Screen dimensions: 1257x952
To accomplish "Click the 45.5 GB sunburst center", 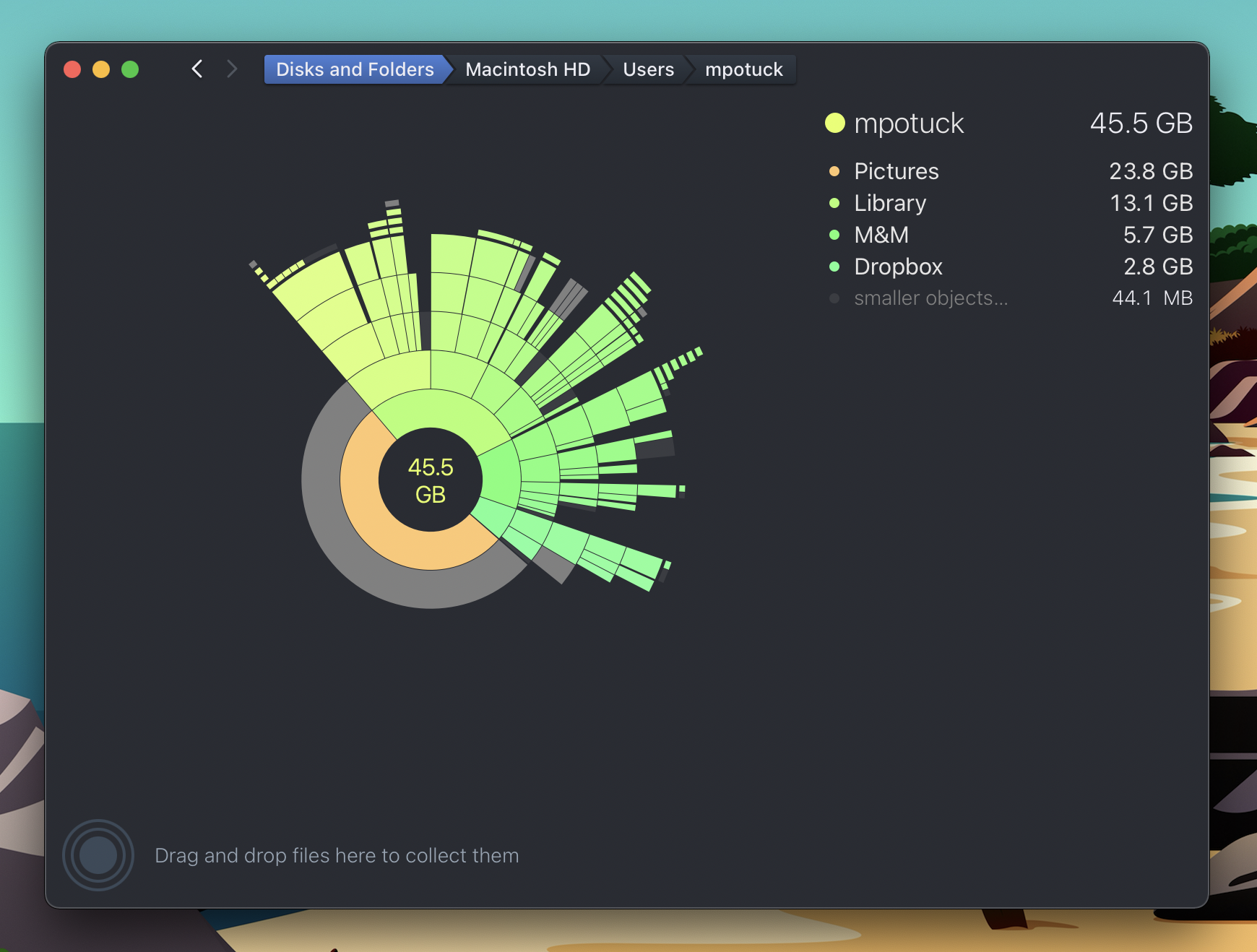I will (x=431, y=480).
